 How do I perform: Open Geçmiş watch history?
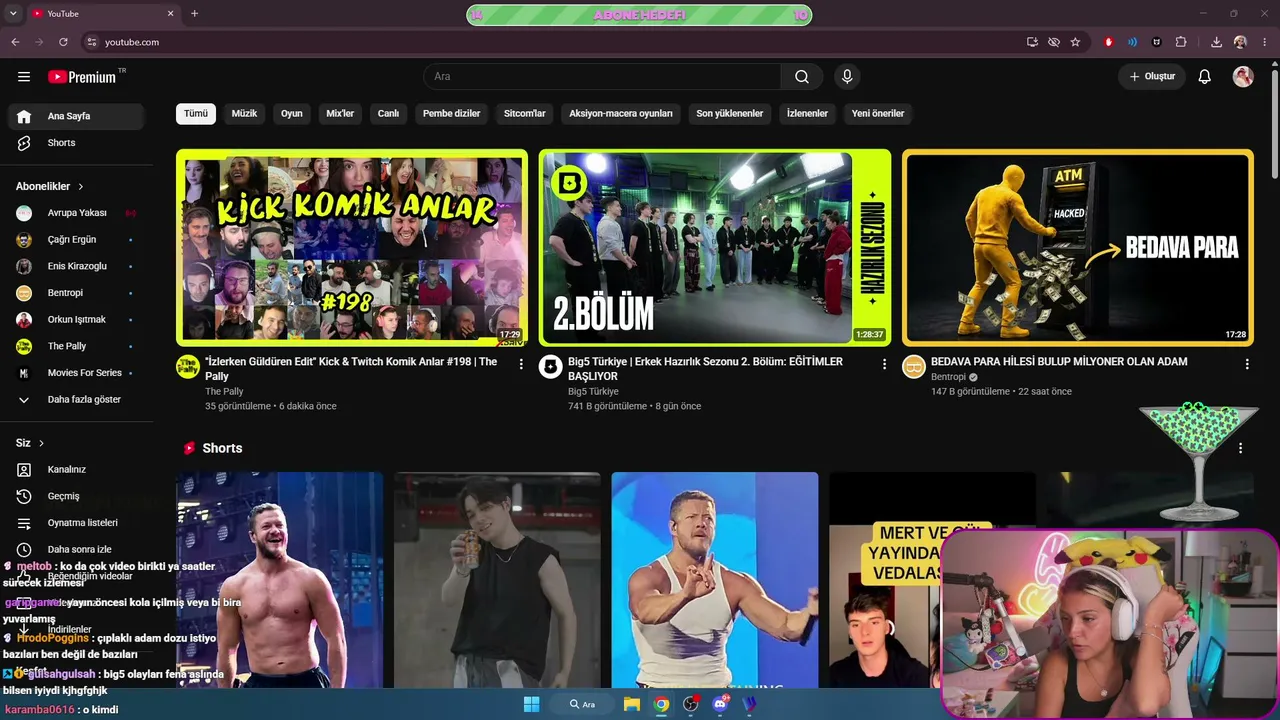click(x=76, y=496)
